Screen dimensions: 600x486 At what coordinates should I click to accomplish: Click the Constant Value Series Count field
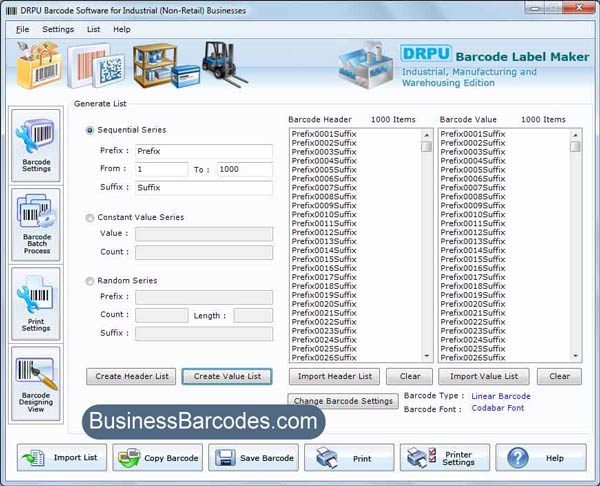click(x=204, y=252)
